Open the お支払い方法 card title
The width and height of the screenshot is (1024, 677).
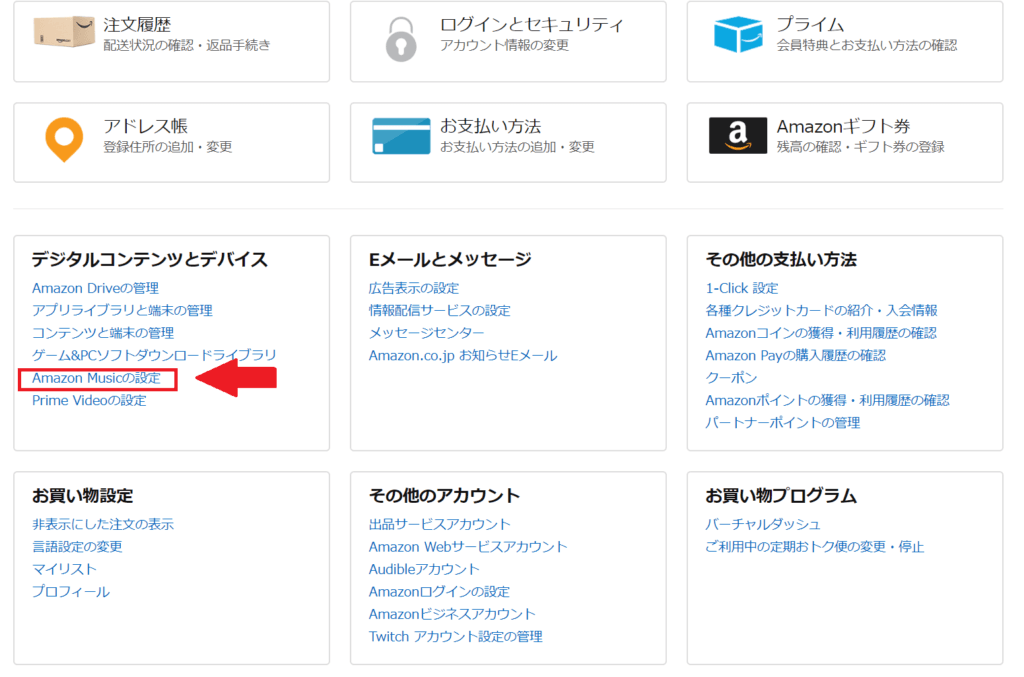(x=490, y=126)
